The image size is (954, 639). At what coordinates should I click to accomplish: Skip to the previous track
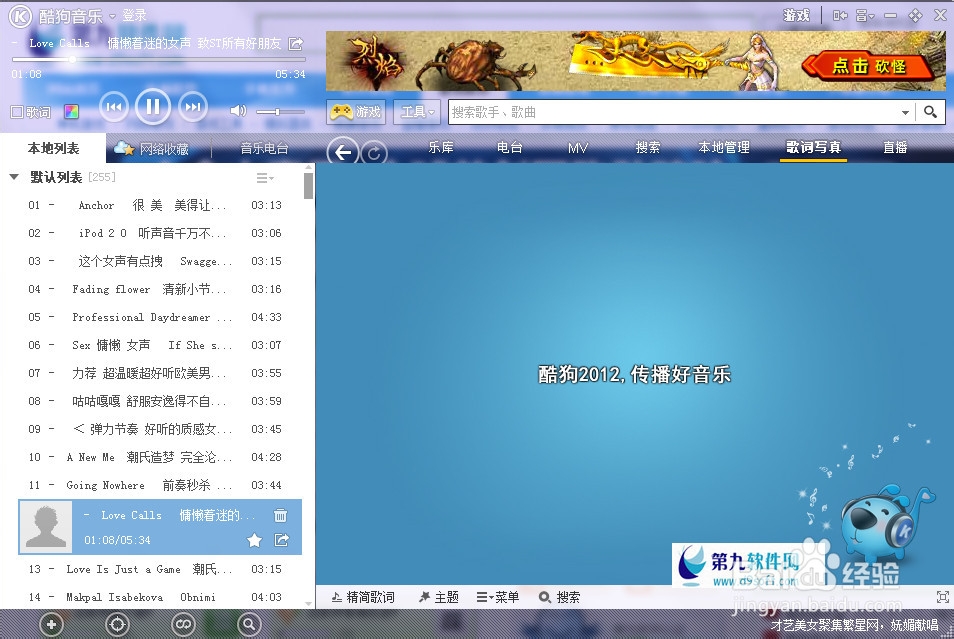coord(114,107)
